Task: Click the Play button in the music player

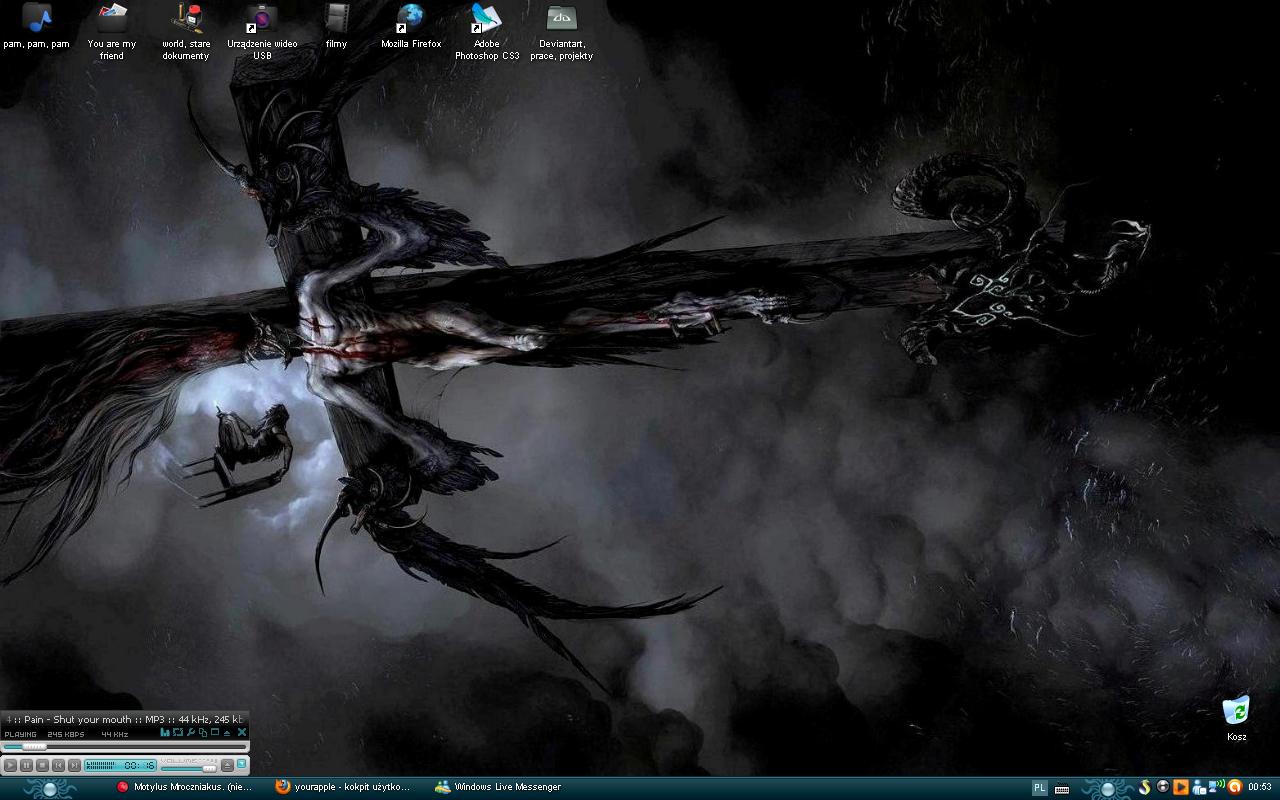Action: tap(10, 765)
